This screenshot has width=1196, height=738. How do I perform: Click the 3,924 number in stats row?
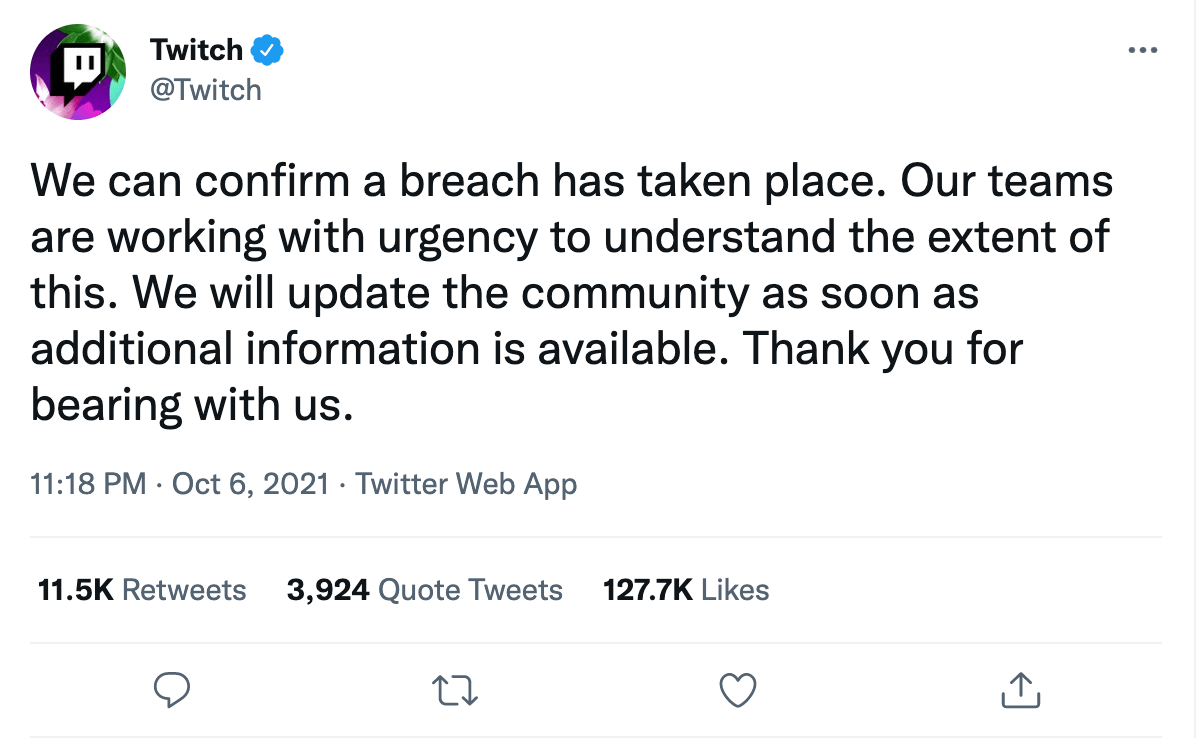(328, 590)
